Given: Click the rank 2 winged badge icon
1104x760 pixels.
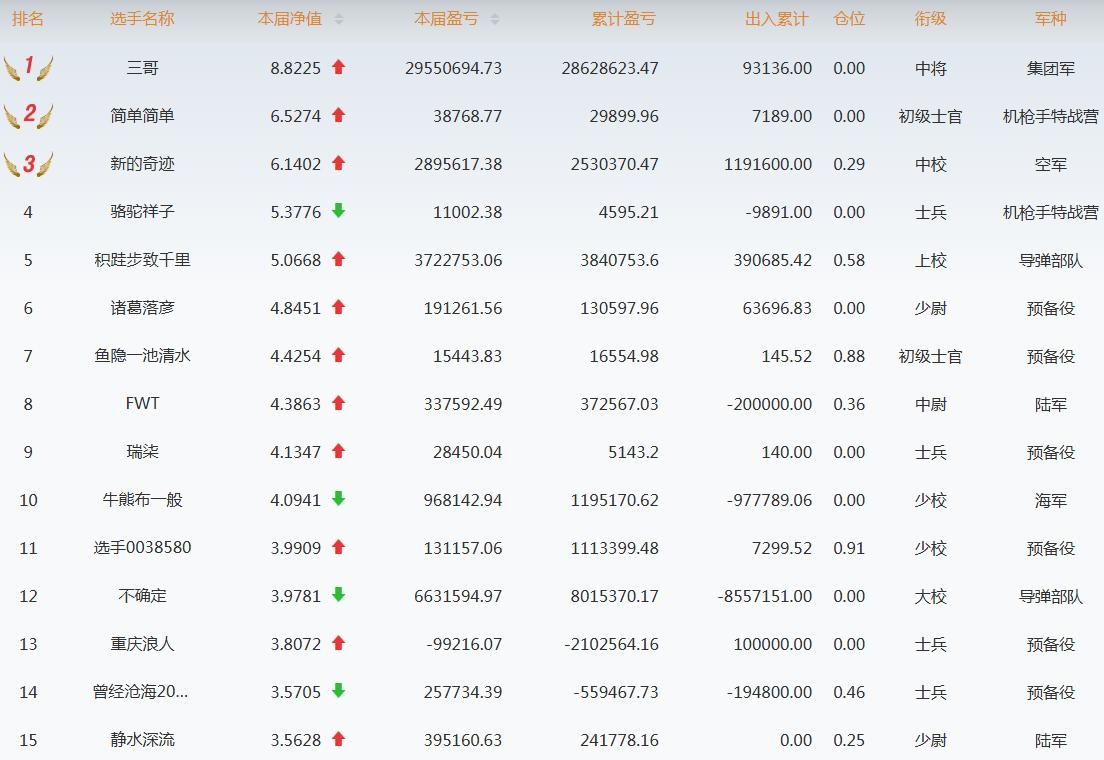Looking at the screenshot, I should [28, 115].
